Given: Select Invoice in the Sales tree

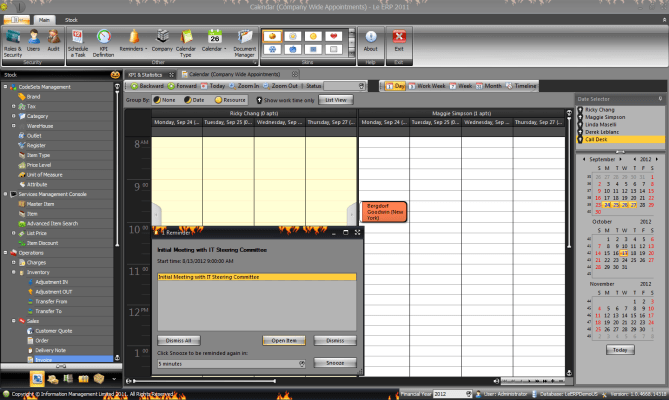Looking at the screenshot, I should pos(43,358).
